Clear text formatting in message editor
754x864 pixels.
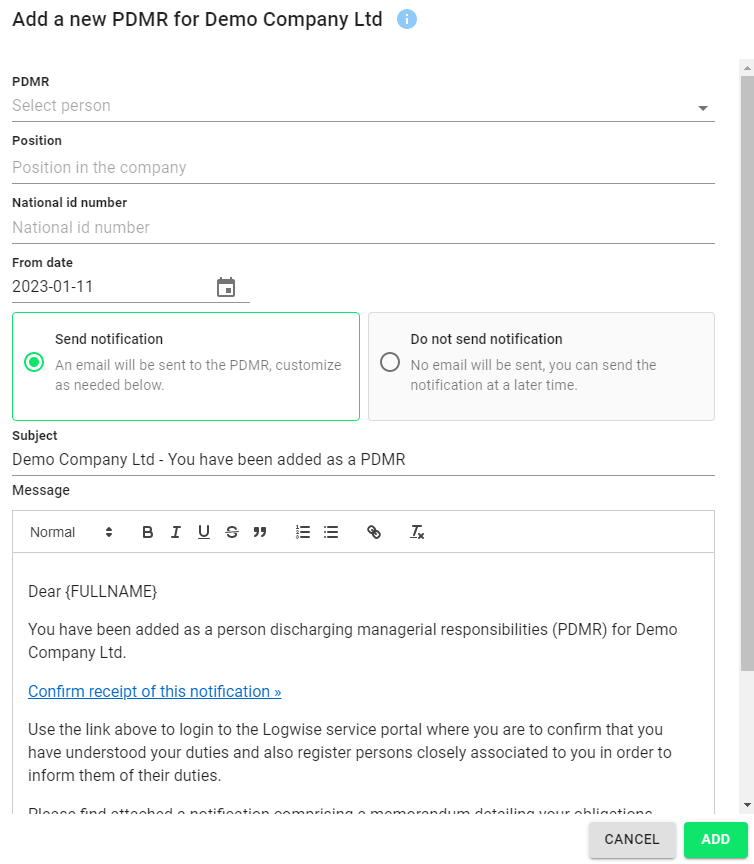(x=417, y=532)
